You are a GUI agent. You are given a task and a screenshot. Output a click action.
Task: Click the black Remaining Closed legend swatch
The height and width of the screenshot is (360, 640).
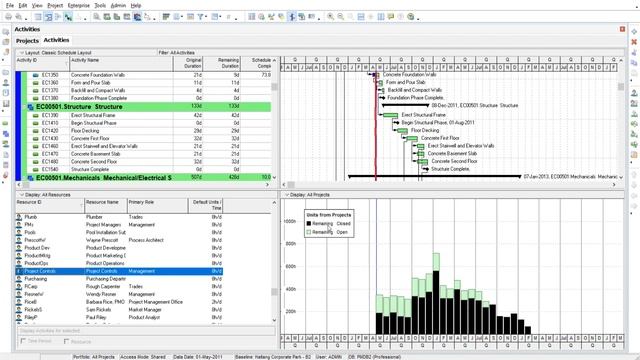(x=309, y=224)
